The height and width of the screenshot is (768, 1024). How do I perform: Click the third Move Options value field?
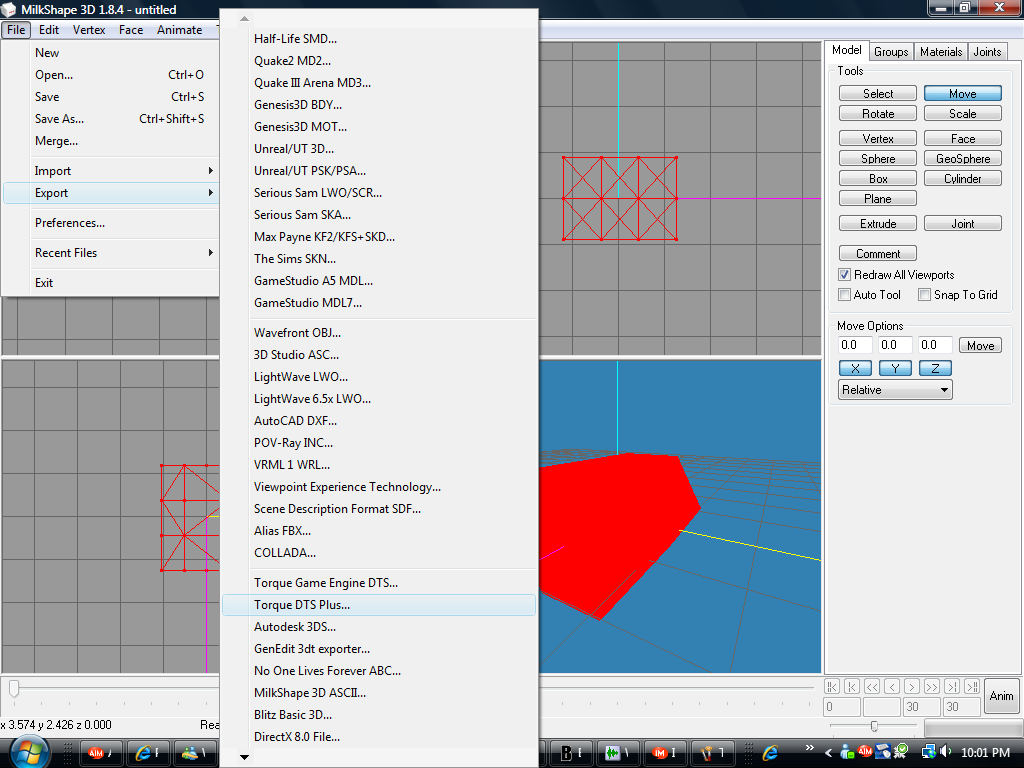coord(935,345)
